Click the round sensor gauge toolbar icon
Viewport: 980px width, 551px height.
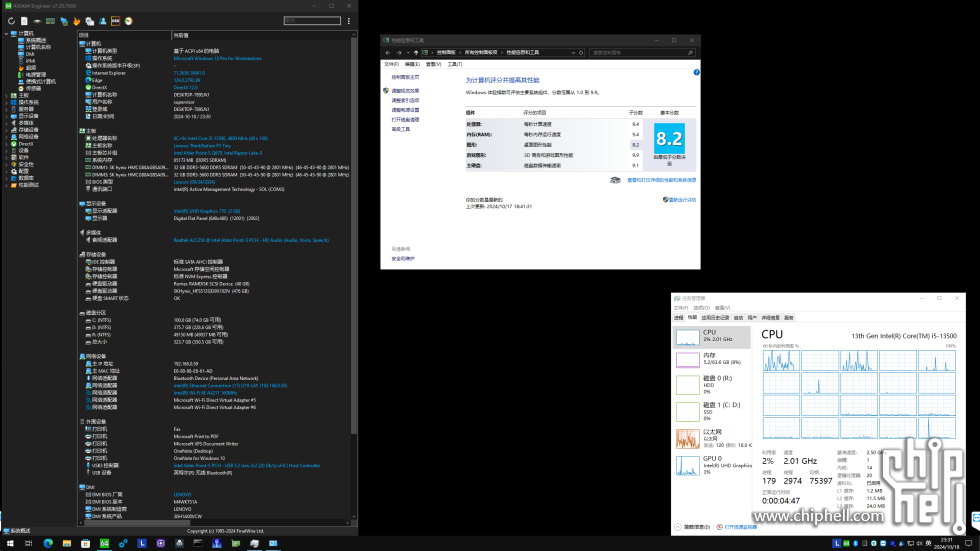tap(128, 21)
